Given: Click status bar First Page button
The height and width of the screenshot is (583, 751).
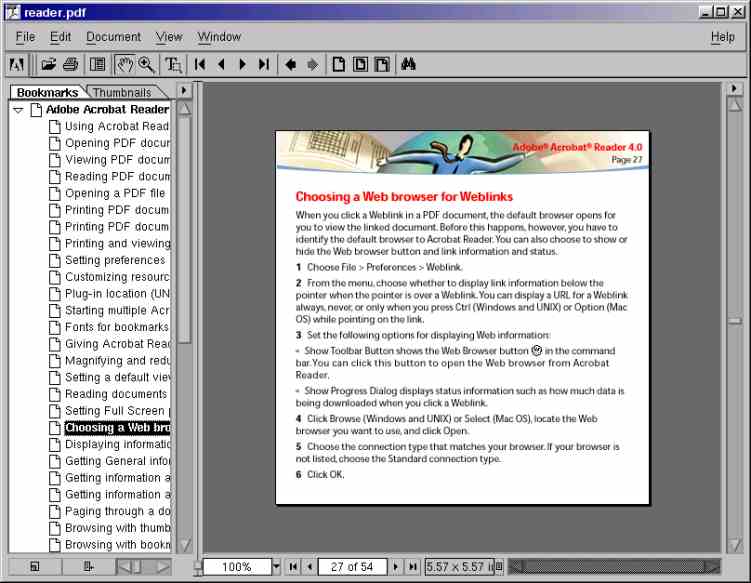Looking at the screenshot, I should [x=293, y=567].
